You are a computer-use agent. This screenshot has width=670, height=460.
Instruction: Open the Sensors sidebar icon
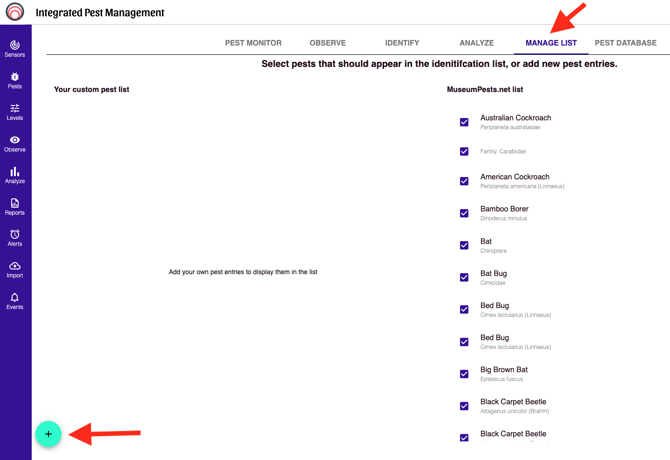click(x=15, y=48)
